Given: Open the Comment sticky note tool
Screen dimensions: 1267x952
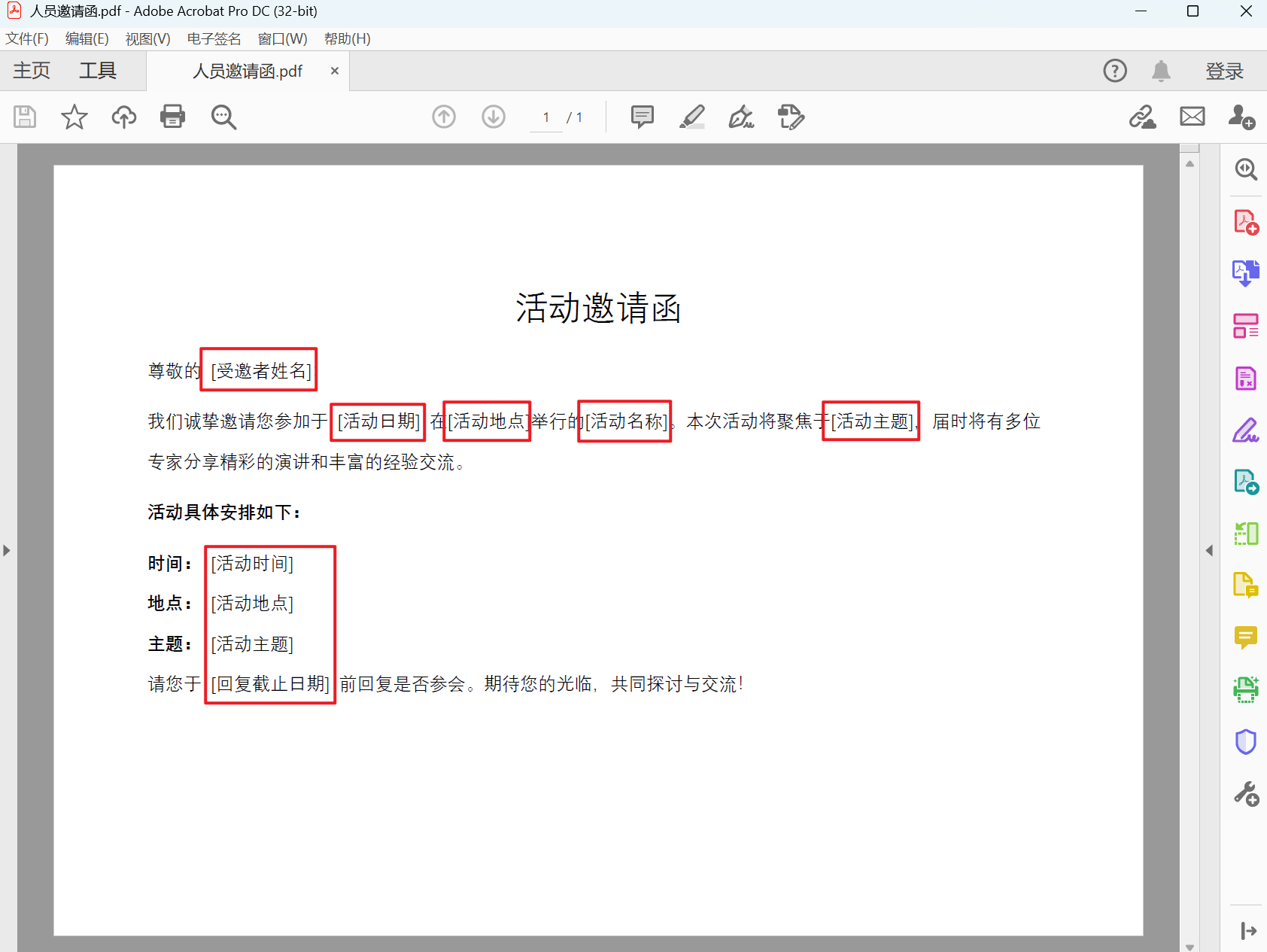Looking at the screenshot, I should [642, 117].
